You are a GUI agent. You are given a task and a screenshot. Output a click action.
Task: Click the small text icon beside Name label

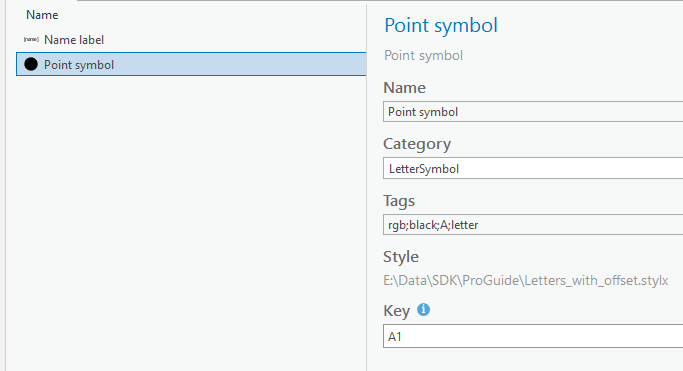(x=31, y=40)
